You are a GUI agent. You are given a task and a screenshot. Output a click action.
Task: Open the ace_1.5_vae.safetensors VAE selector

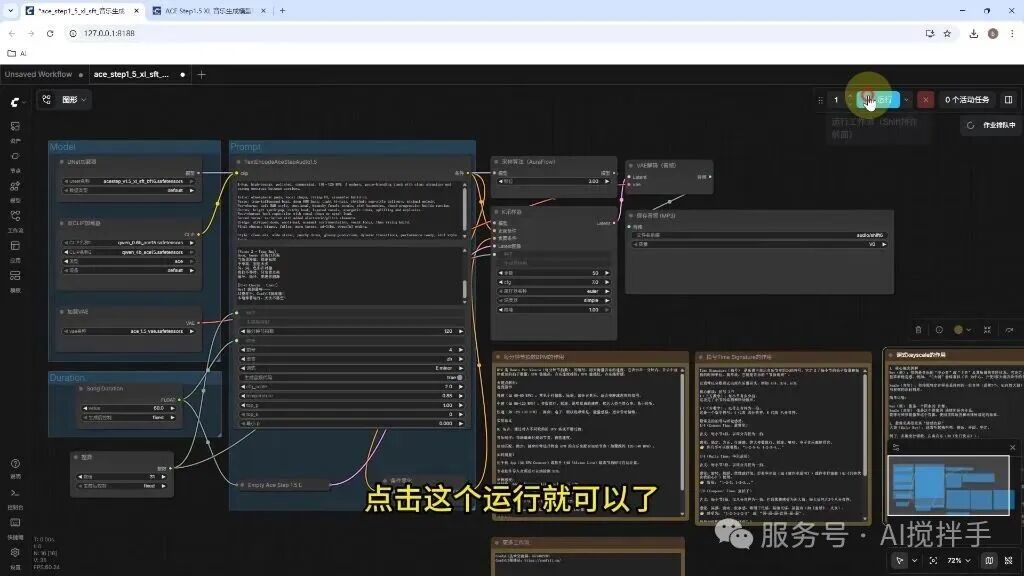(129, 331)
